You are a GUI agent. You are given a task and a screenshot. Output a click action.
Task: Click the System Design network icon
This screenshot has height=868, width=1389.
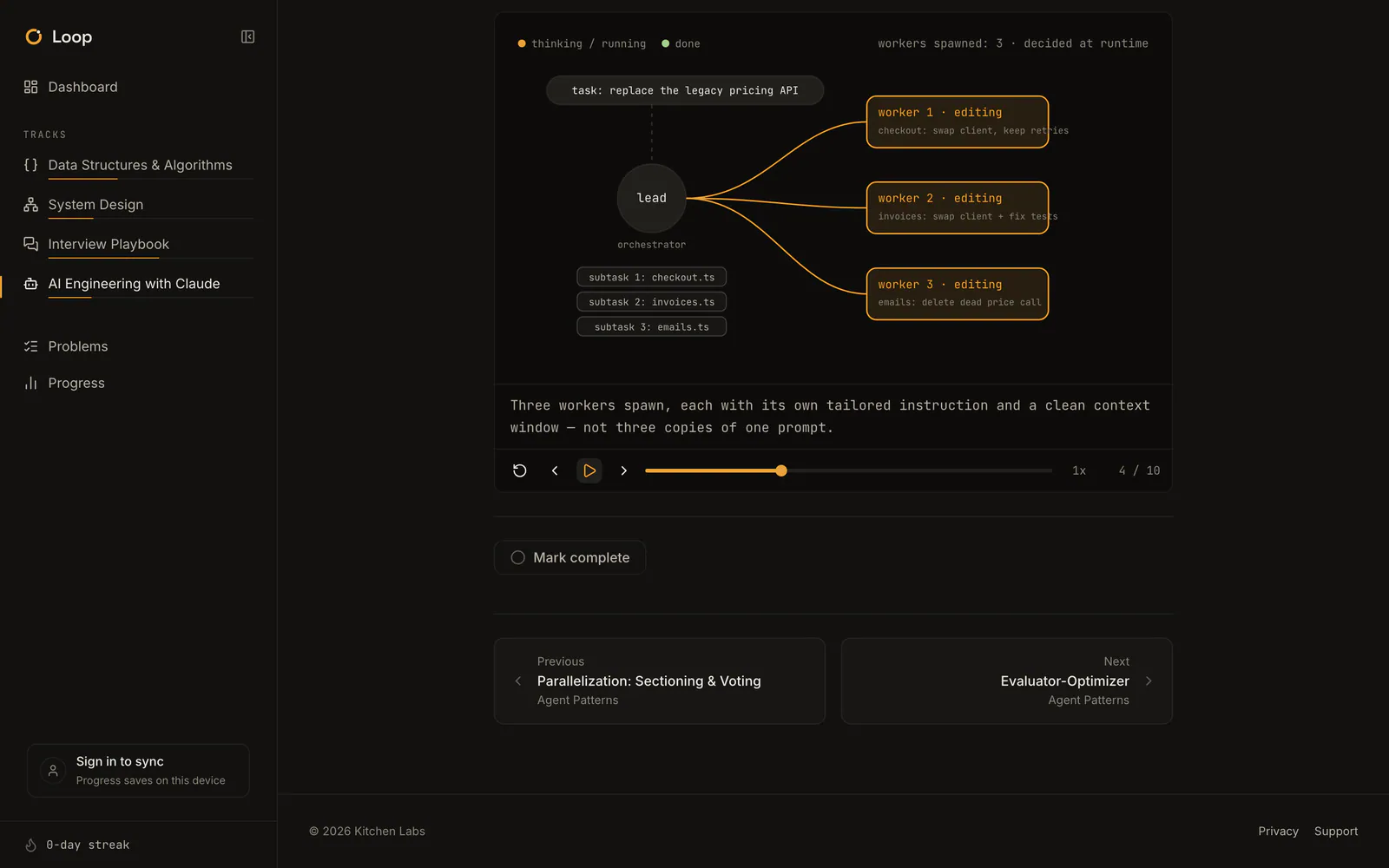coord(31,205)
